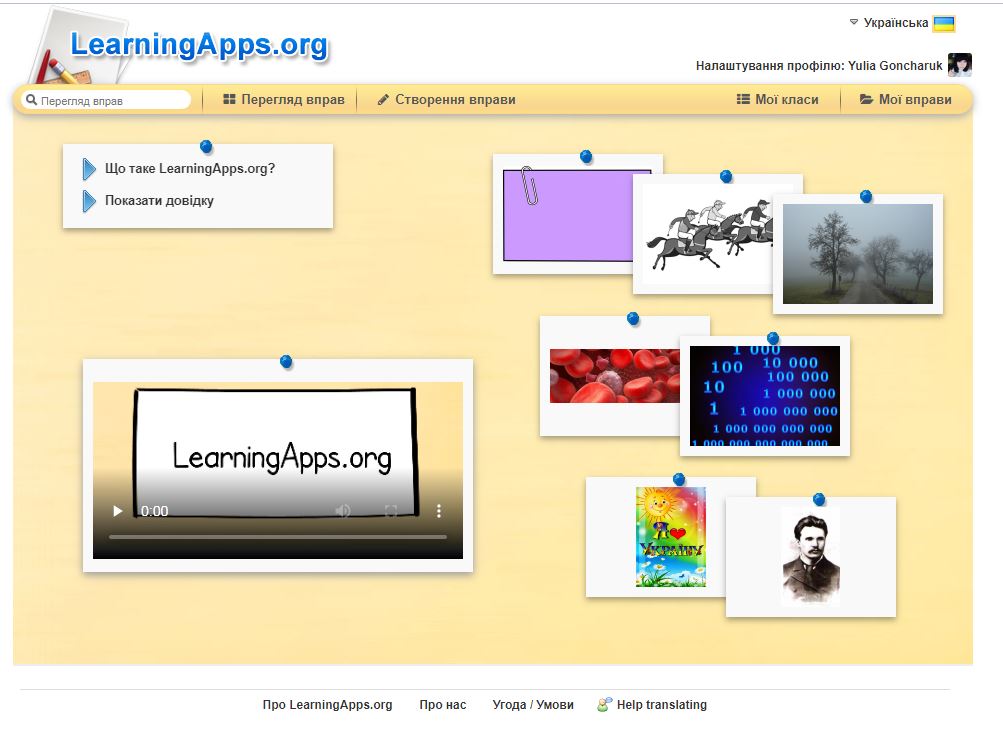This screenshot has height=738, width=1003.
Task: Open the blue numbers 100 000 thumbnail
Action: point(764,396)
